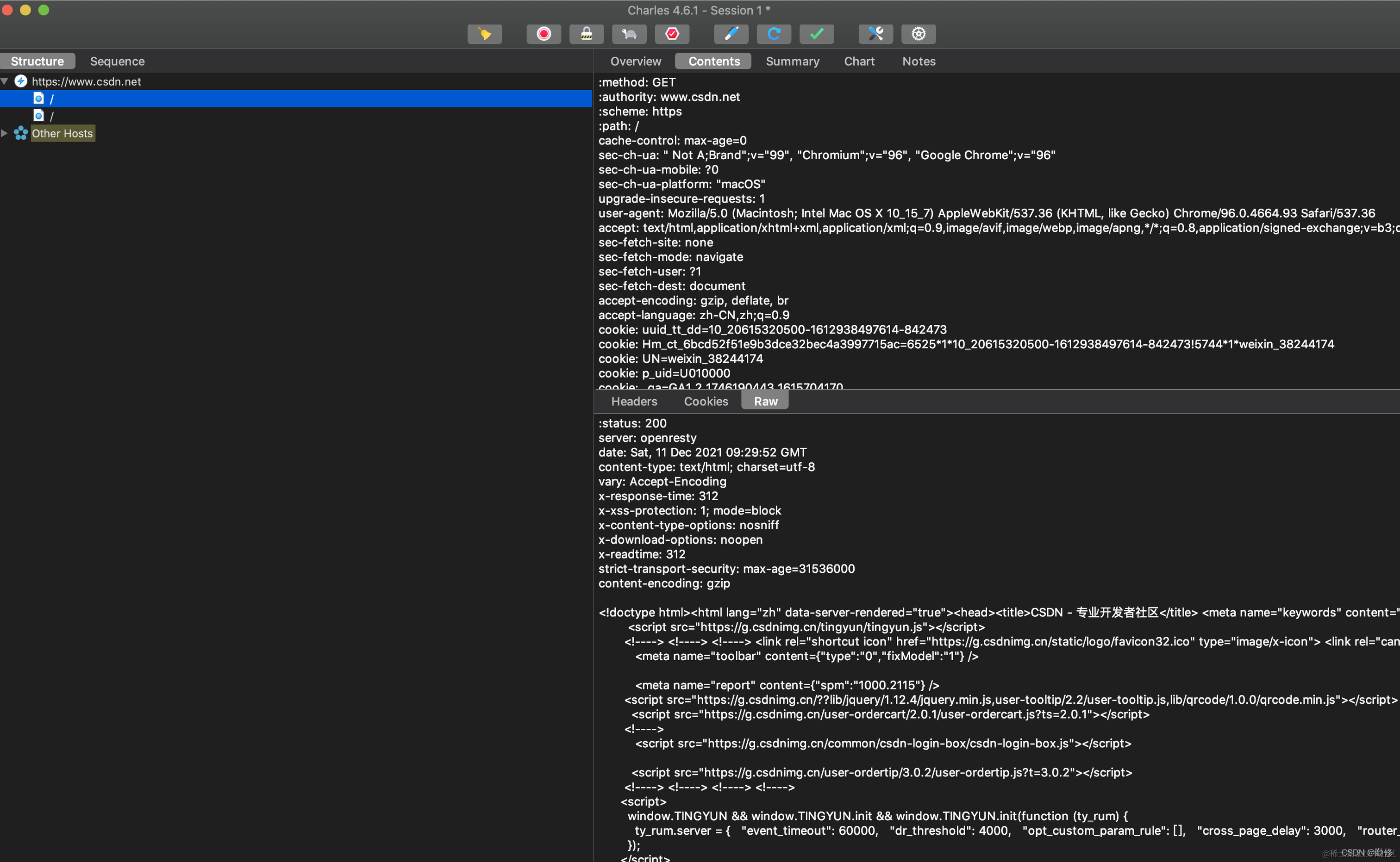This screenshot has width=1400, height=862.
Task: Expand the Other Hosts node
Action: pyautogui.click(x=5, y=133)
